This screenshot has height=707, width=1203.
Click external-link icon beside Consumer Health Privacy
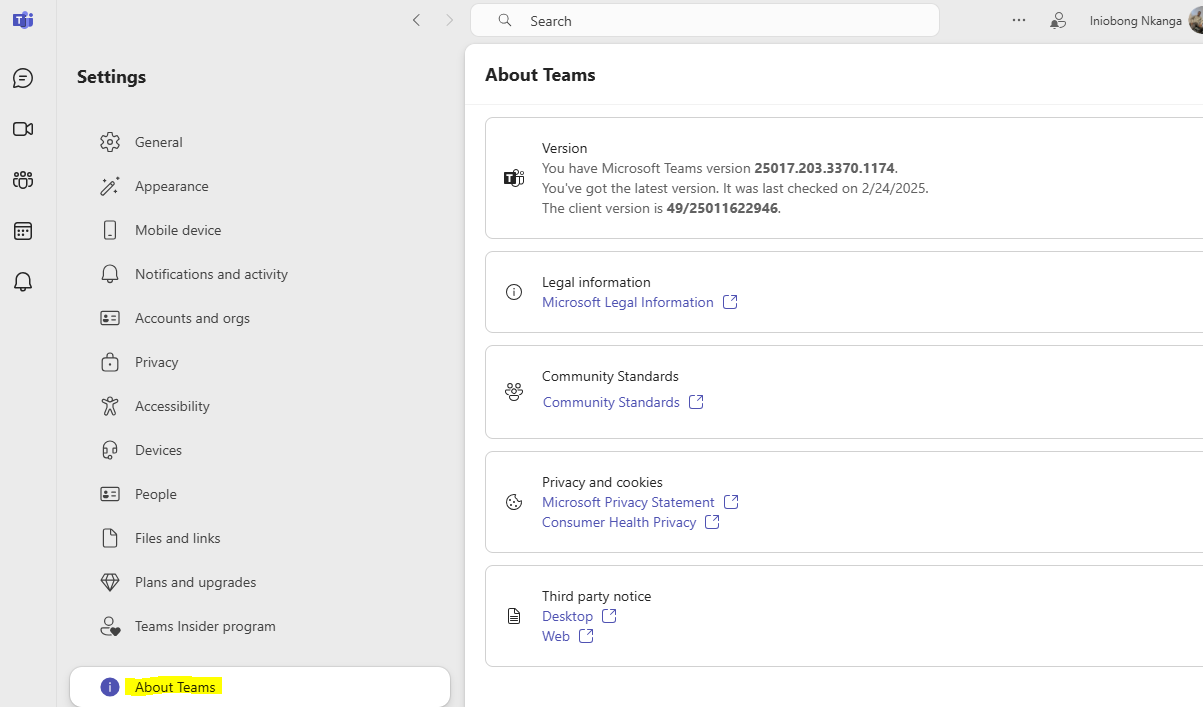(x=712, y=522)
